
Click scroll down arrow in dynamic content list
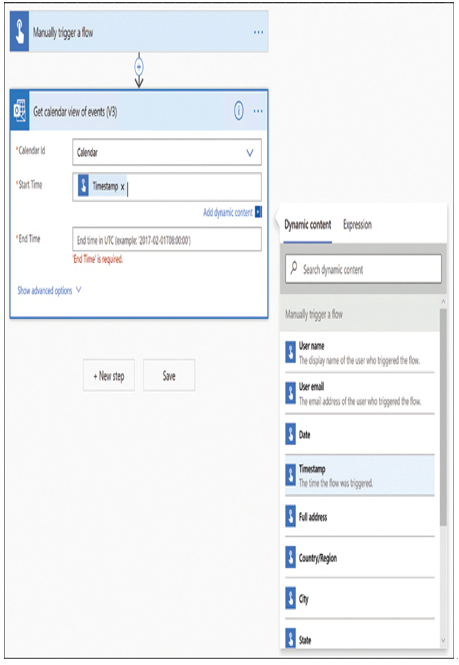pos(443,640)
